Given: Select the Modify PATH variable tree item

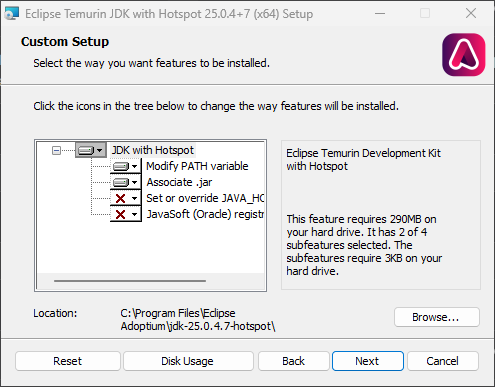Looking at the screenshot, I should [x=197, y=166].
